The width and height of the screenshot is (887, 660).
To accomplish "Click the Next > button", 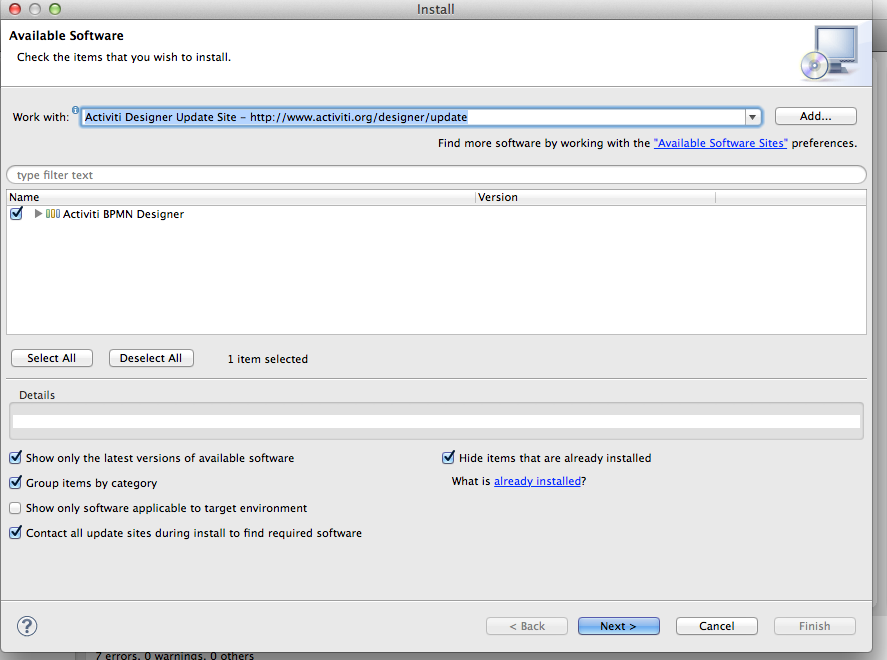I will coord(618,626).
